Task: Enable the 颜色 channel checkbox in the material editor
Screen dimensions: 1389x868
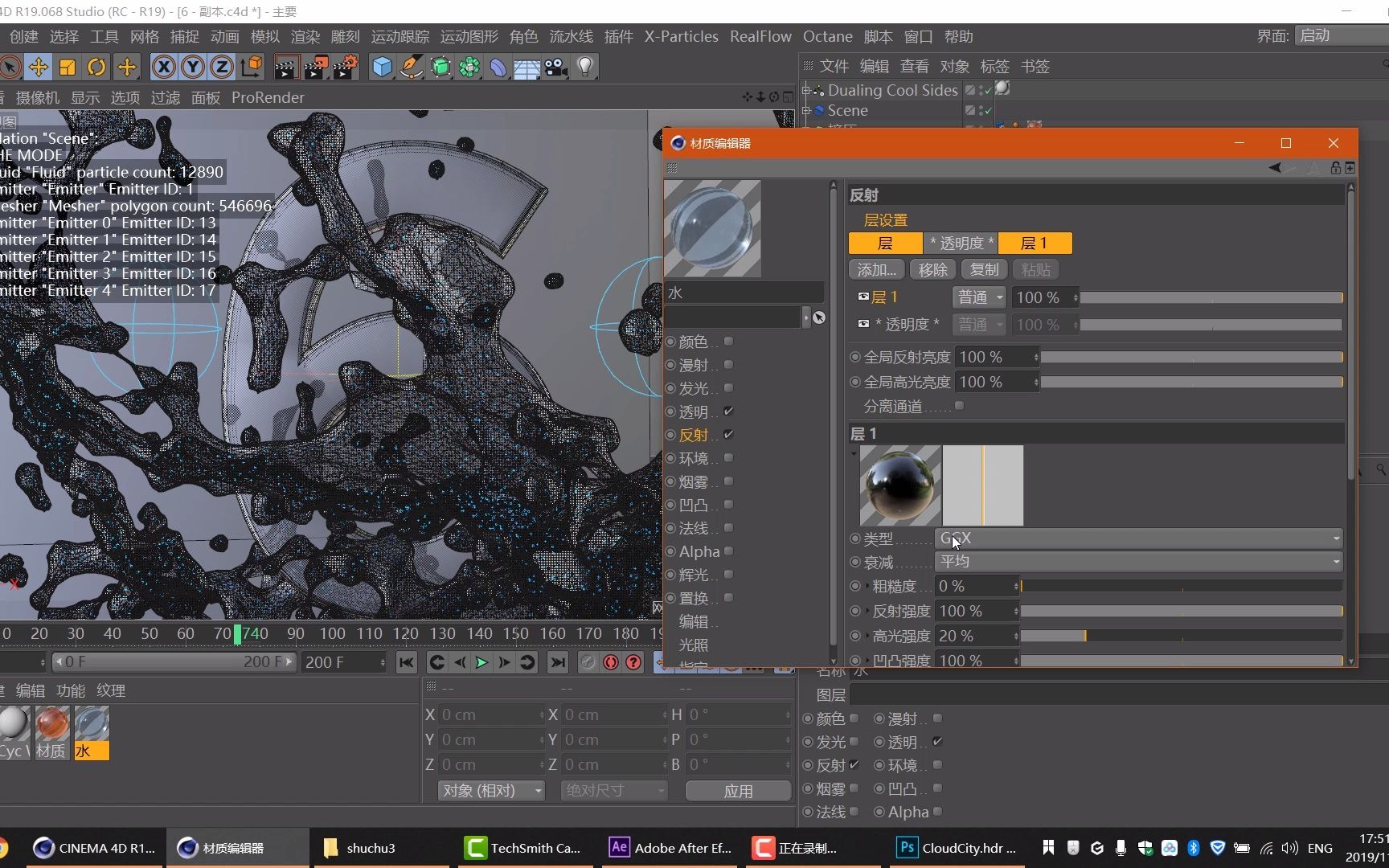Action: point(727,341)
